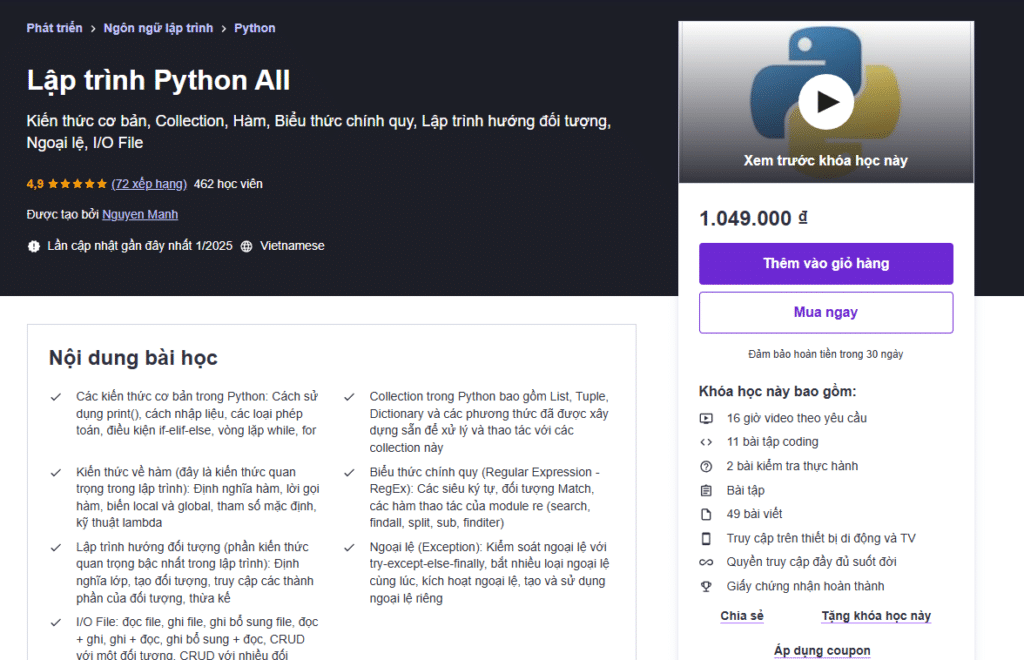This screenshot has width=1024, height=660.
Task: Open the 72 xếp hạng ratings link
Action: point(149,184)
